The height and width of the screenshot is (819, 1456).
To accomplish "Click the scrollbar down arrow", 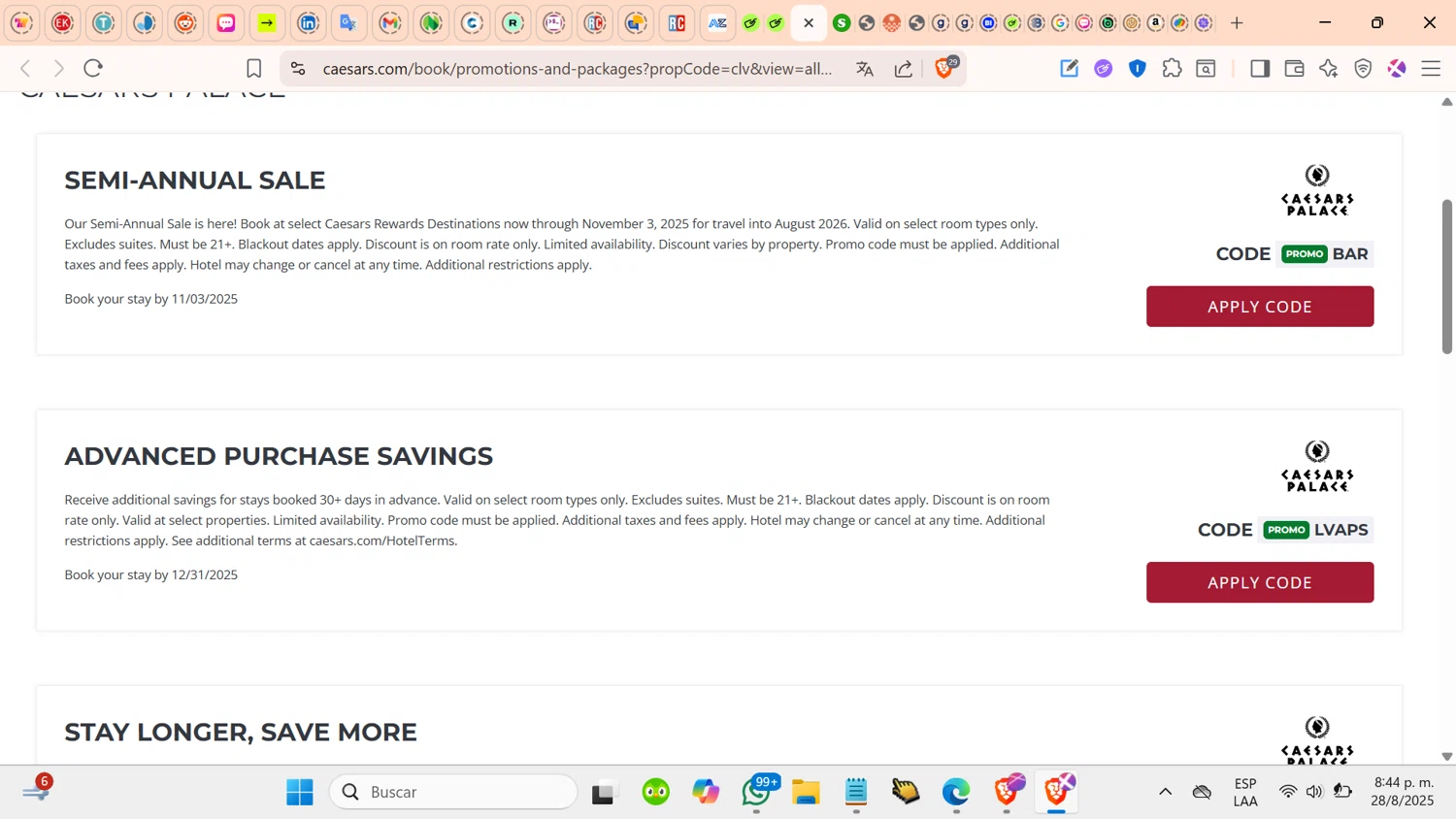I will coord(1446,756).
